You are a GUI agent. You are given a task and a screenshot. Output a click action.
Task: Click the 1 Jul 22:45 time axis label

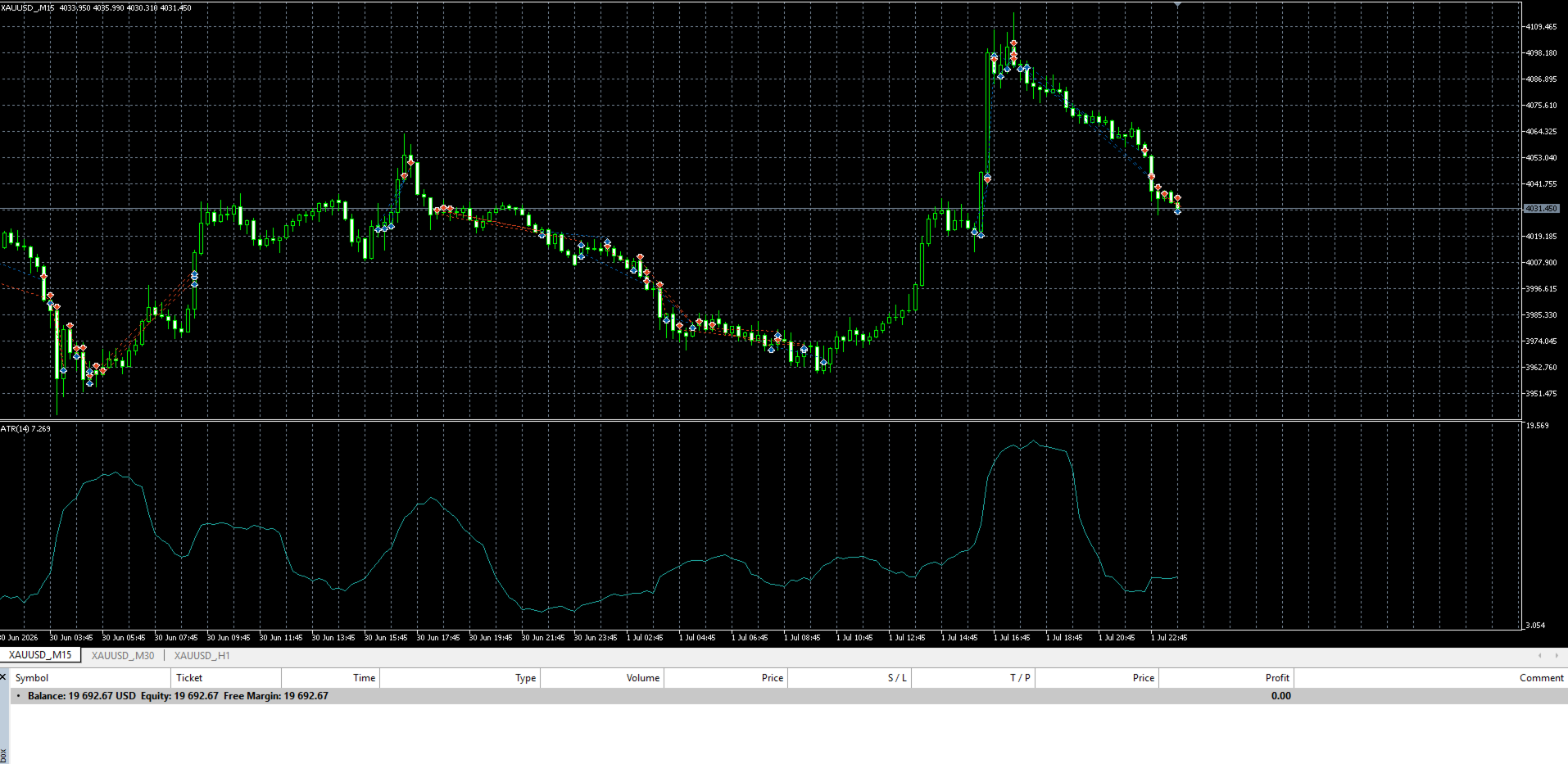[x=1169, y=638]
